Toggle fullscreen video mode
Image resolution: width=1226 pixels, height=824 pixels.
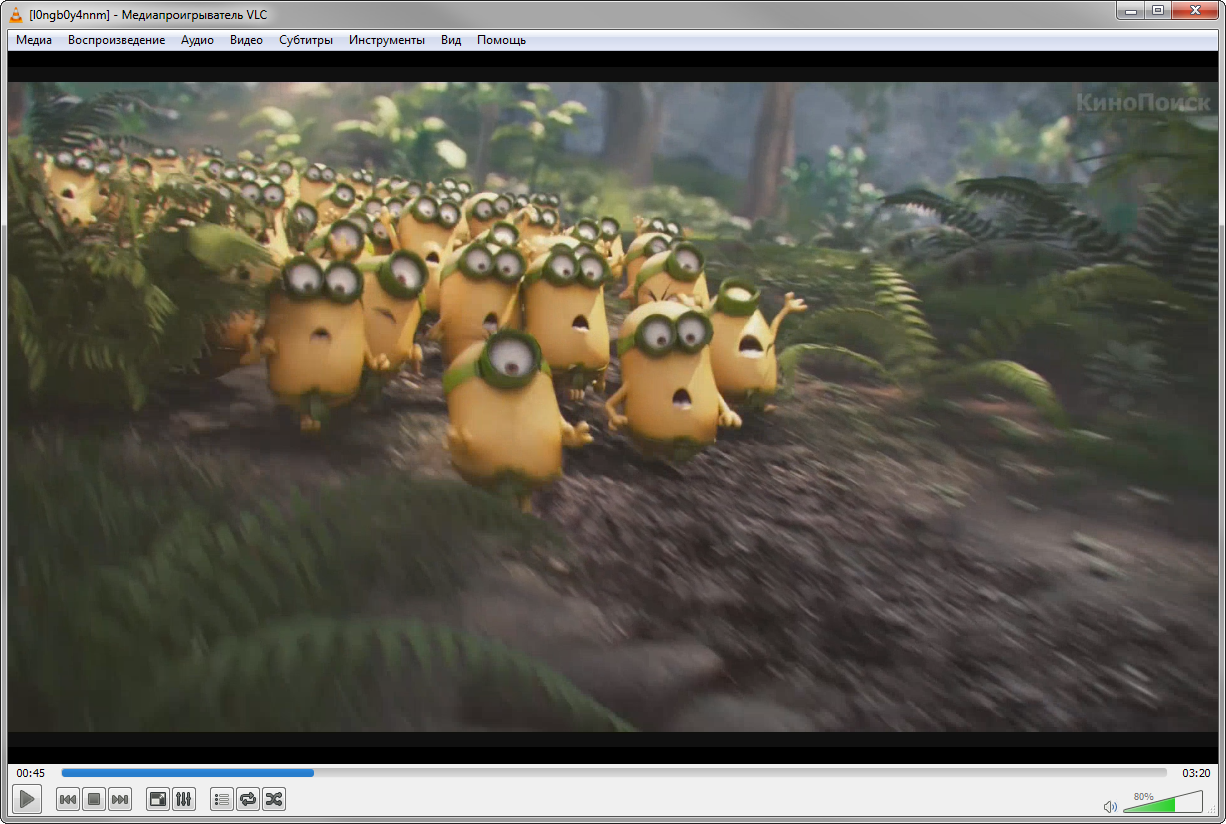158,799
